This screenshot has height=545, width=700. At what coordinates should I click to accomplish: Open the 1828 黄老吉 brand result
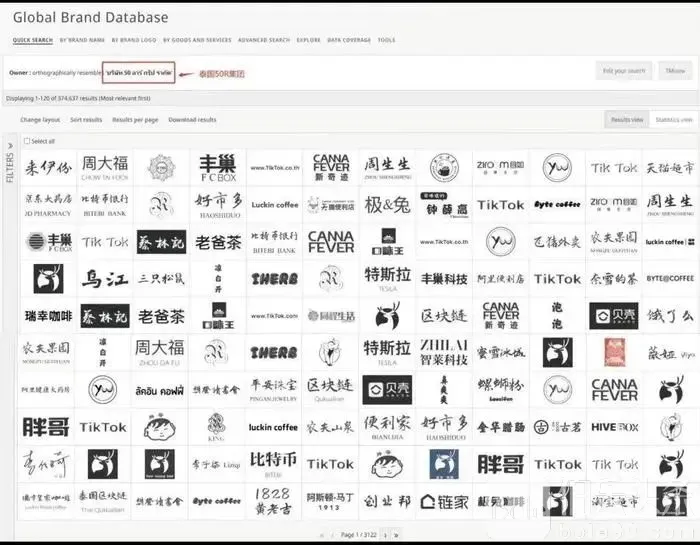(x=274, y=501)
